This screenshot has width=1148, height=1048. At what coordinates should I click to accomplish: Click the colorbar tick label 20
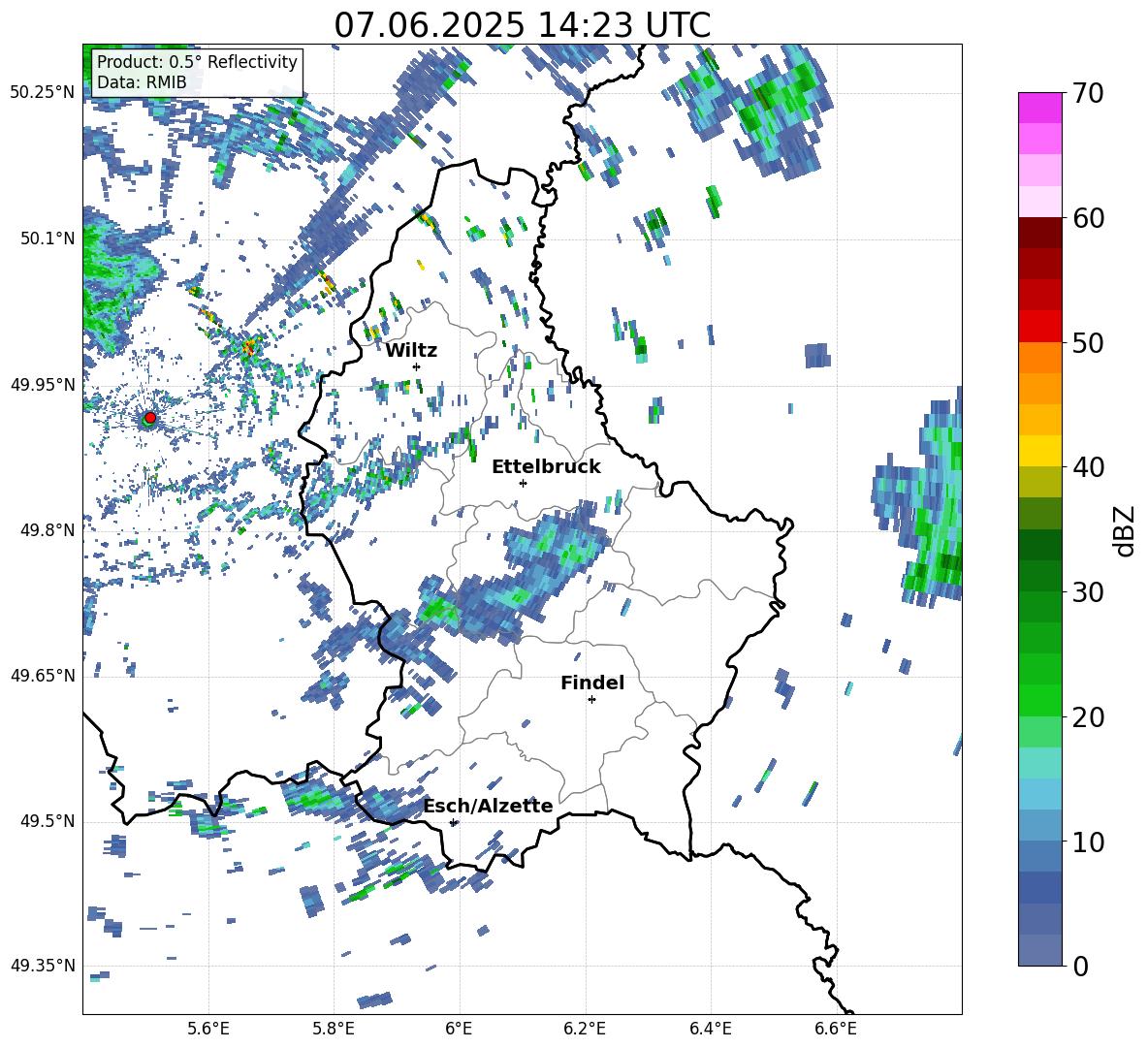click(1089, 716)
